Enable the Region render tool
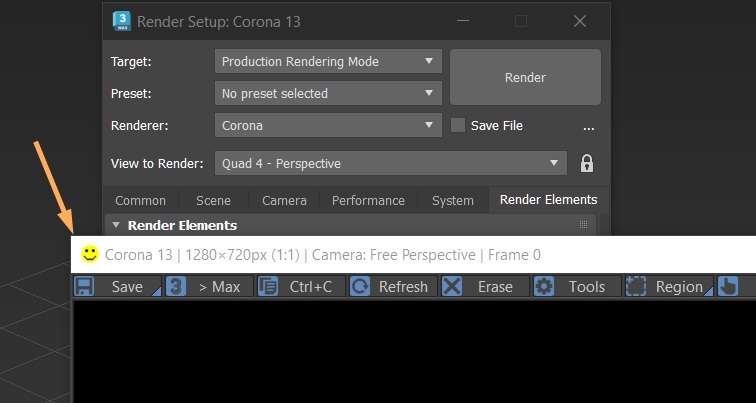Screen dimensions: 756x403 pyautogui.click(x=667, y=287)
